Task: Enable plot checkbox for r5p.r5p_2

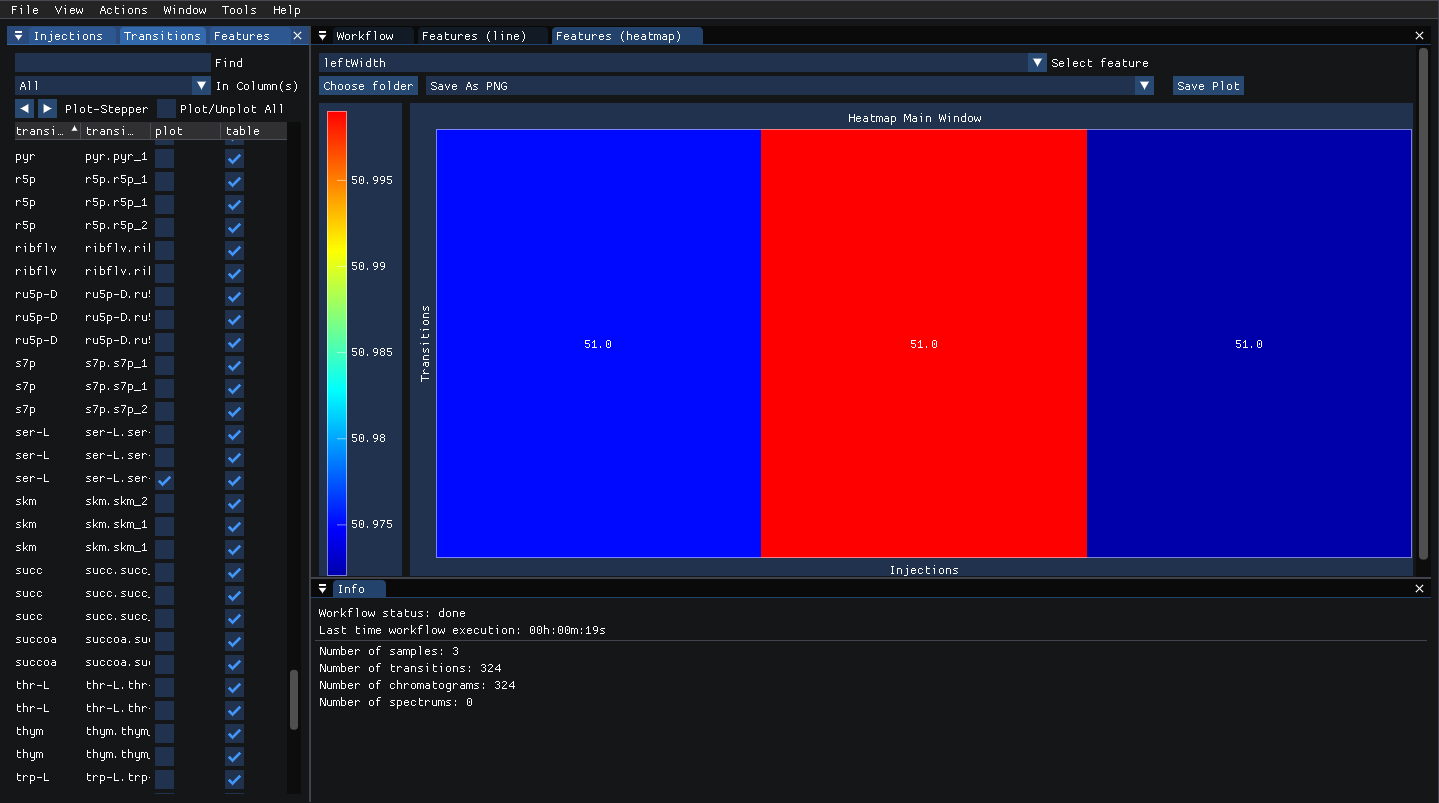Action: pos(164,227)
